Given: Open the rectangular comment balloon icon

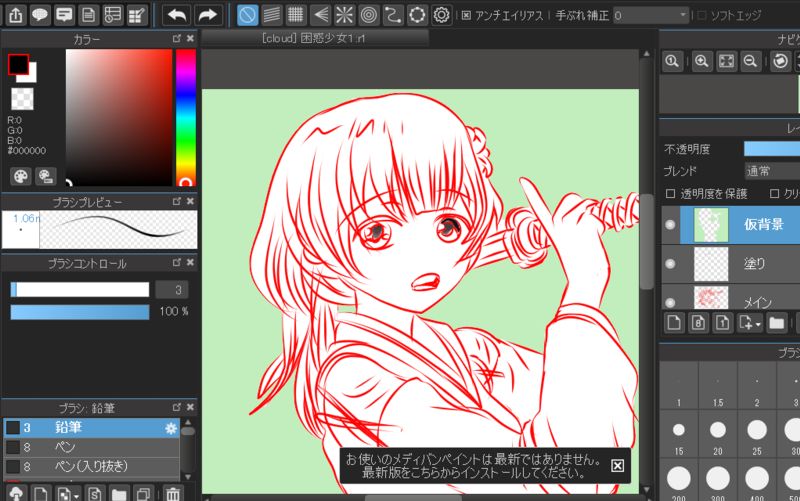Looking at the screenshot, I should (64, 15).
